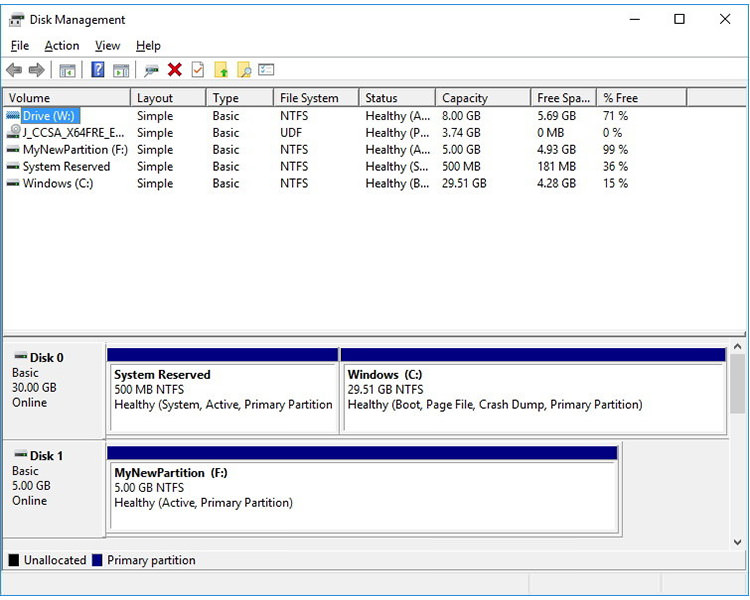Viewport: 750px width, 600px height.
Task: Click the Show/Hide Console Tree icon
Action: (x=67, y=70)
